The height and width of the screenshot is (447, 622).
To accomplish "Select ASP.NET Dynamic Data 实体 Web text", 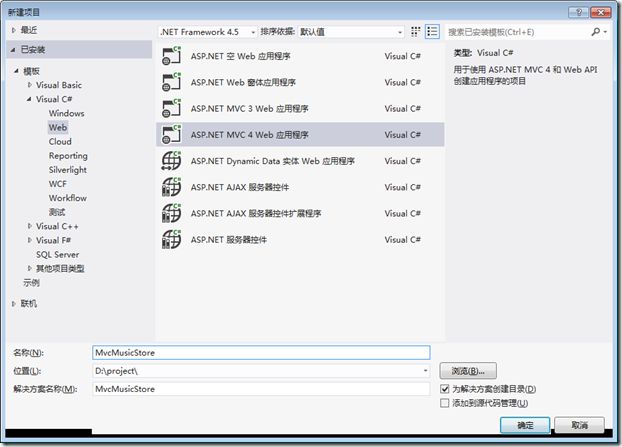I will 273,161.
